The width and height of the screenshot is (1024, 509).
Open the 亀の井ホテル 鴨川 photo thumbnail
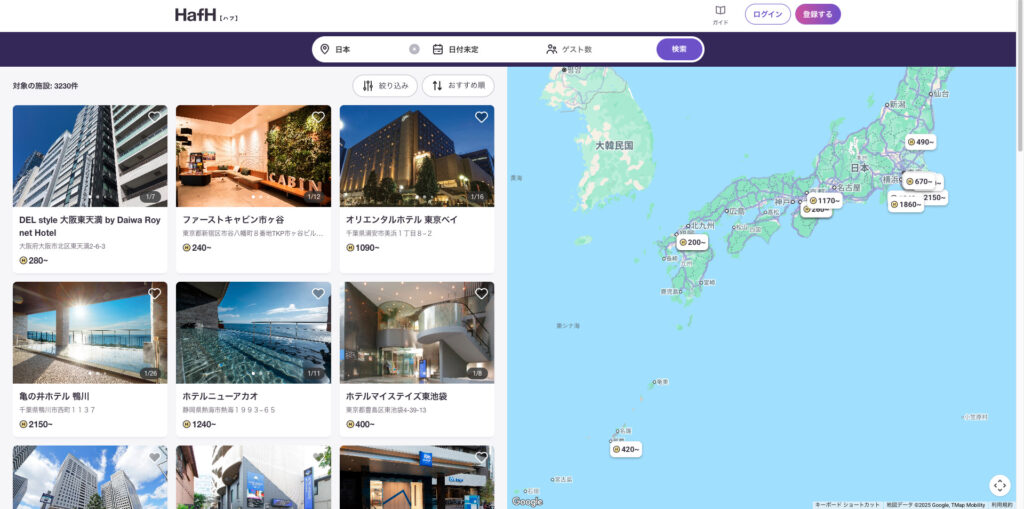point(90,332)
